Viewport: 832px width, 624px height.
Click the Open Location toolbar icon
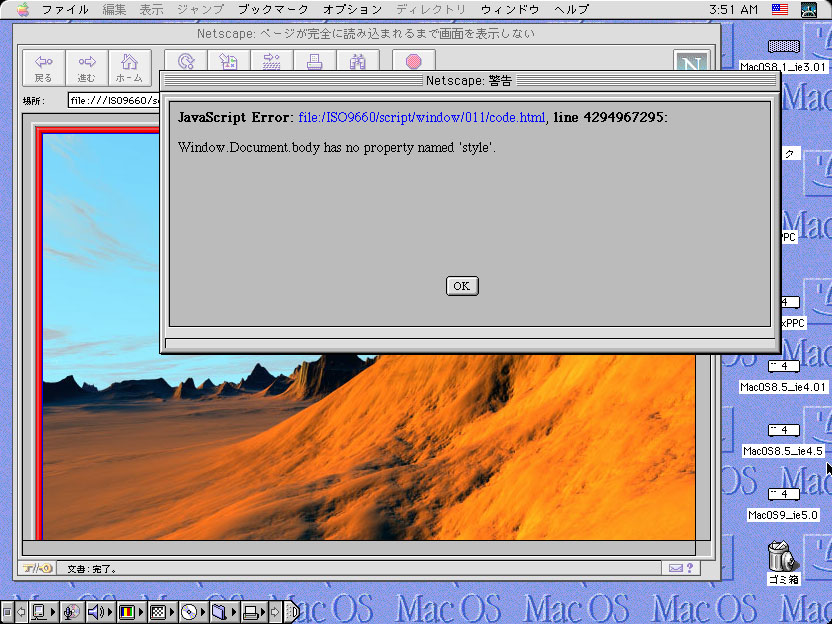(x=272, y=60)
